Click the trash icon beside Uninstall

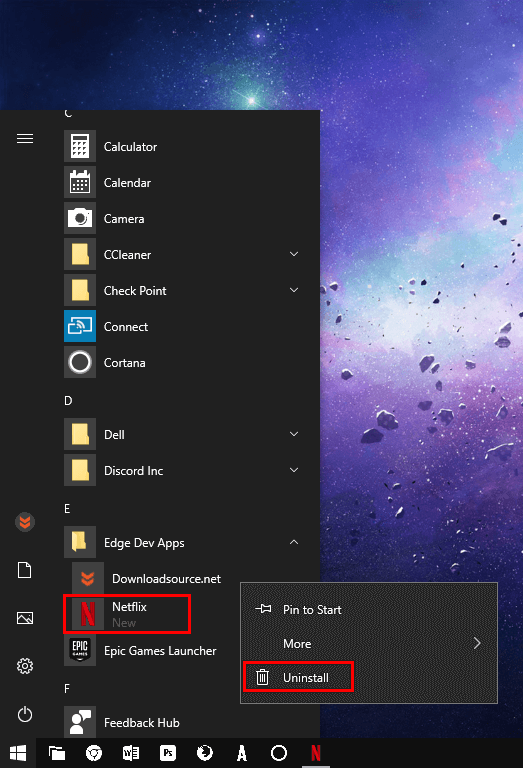click(262, 677)
